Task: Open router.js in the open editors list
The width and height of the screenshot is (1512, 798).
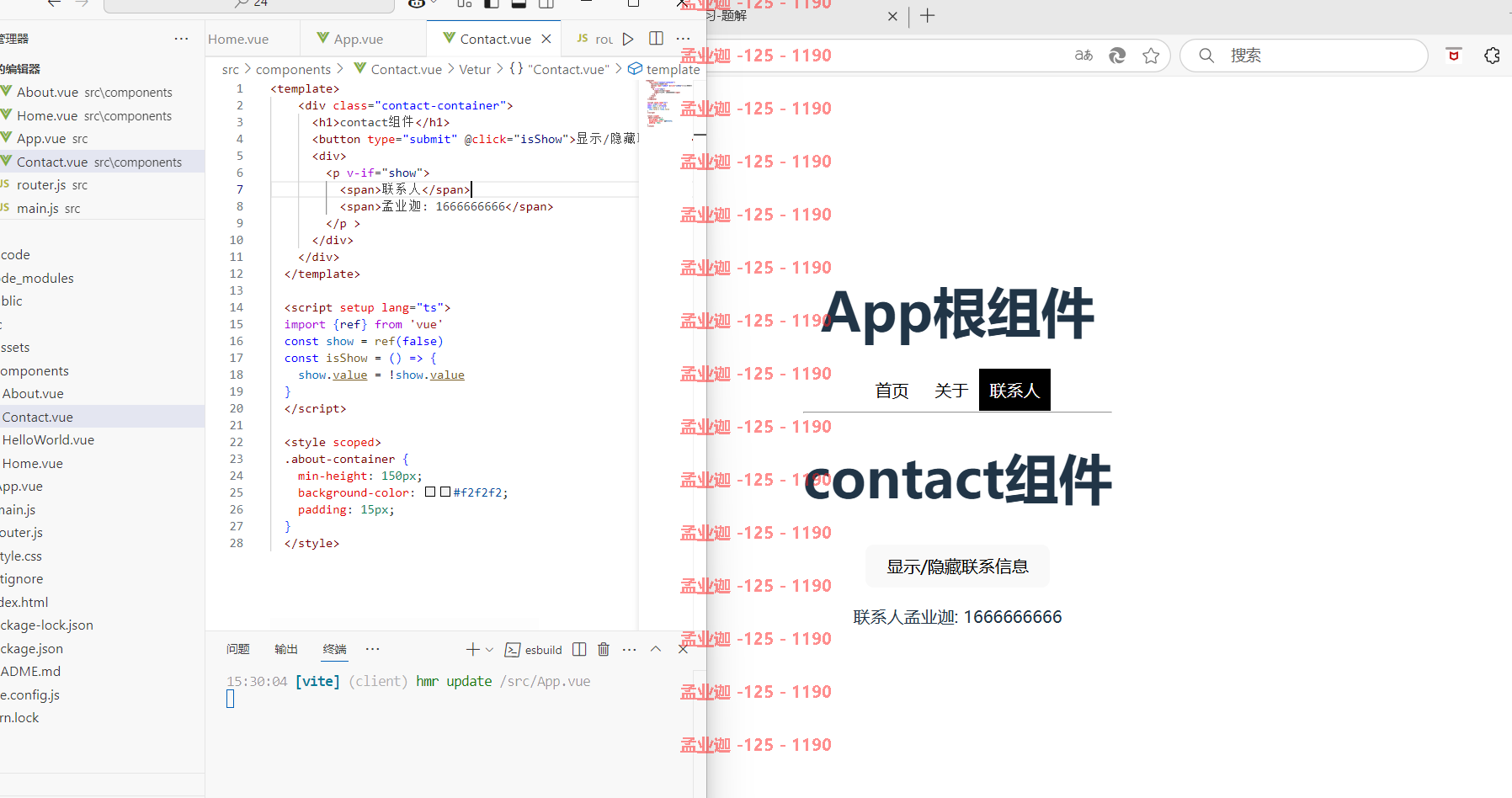Action: (102, 185)
